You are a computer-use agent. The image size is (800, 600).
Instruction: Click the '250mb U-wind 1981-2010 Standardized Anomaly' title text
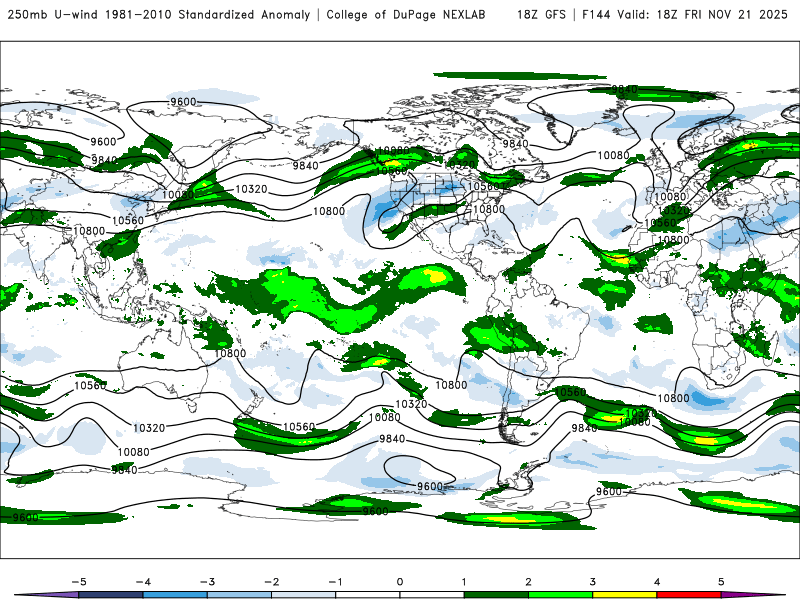tap(159, 14)
